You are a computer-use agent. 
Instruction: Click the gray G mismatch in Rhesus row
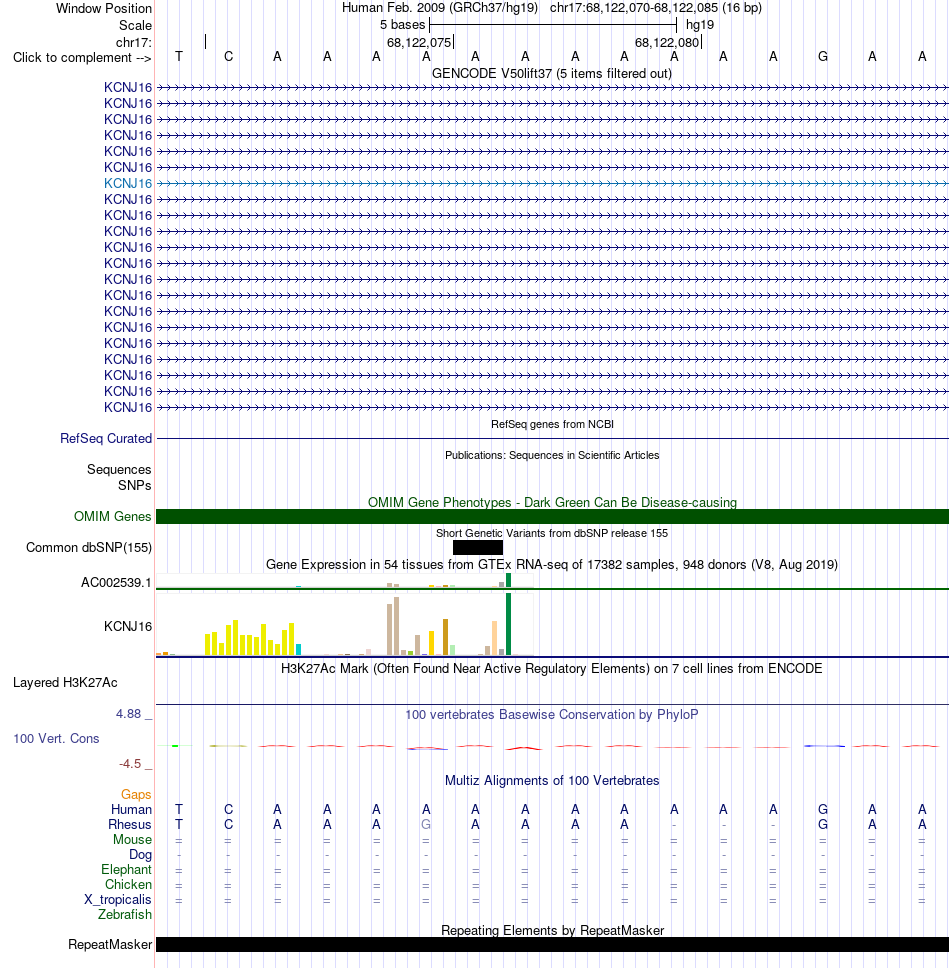(x=426, y=824)
